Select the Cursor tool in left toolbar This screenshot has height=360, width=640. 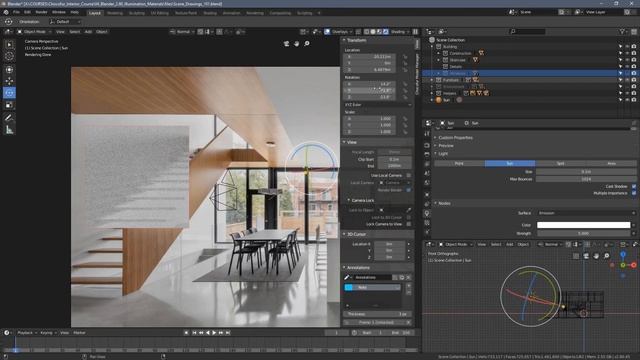point(9,56)
